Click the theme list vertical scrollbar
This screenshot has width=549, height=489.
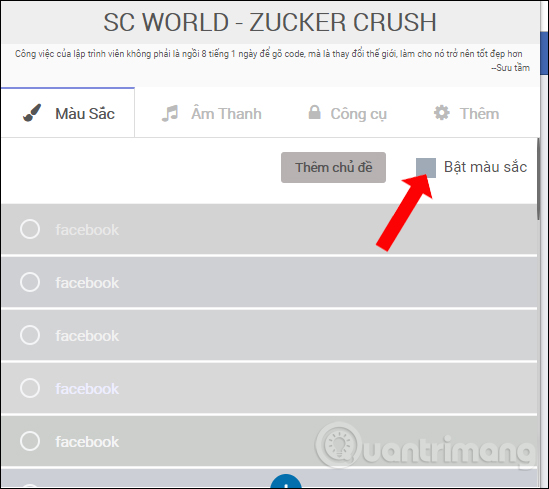click(x=538, y=179)
